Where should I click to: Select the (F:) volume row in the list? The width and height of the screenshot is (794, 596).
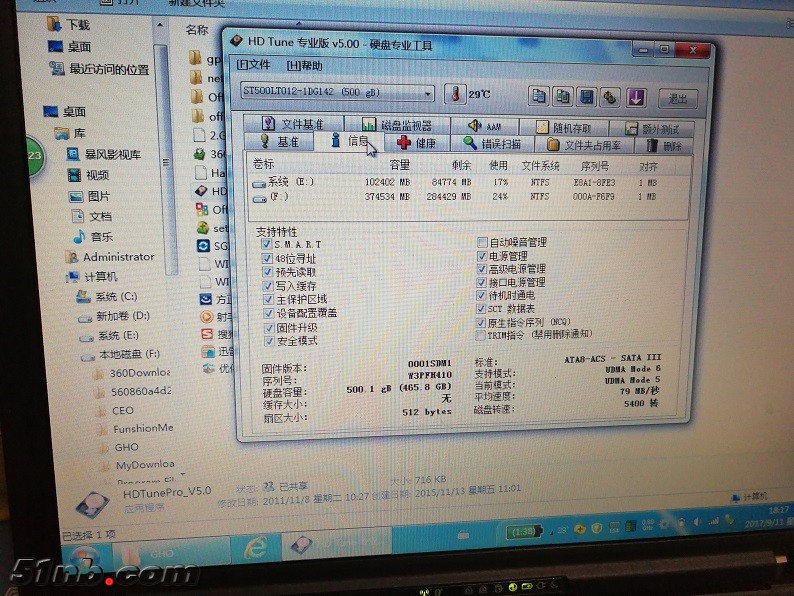coord(469,196)
